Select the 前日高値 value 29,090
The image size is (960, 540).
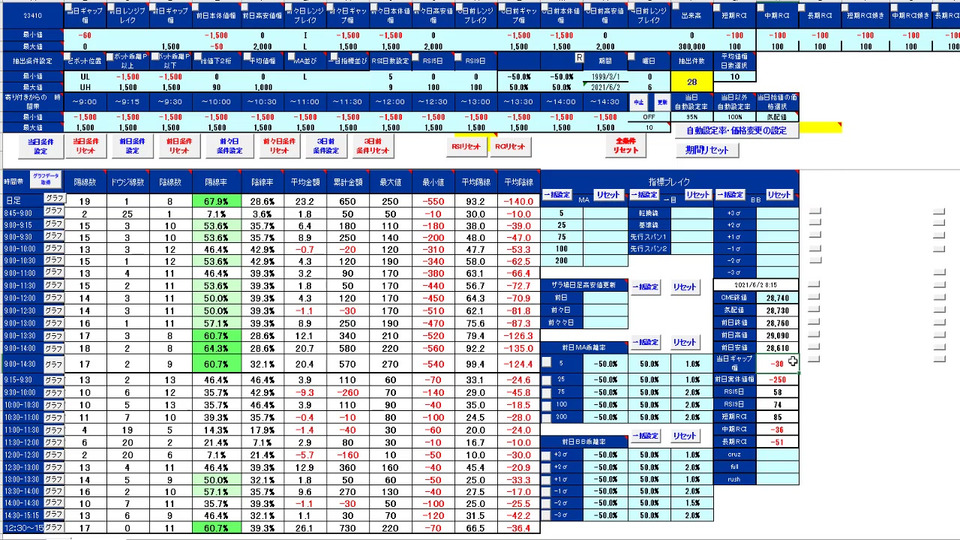tap(778, 336)
